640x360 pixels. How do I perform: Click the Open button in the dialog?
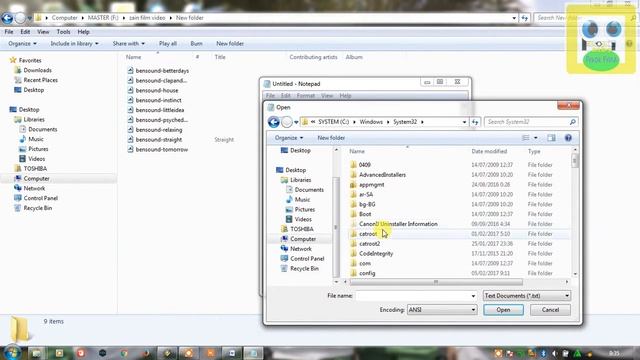[x=503, y=310]
